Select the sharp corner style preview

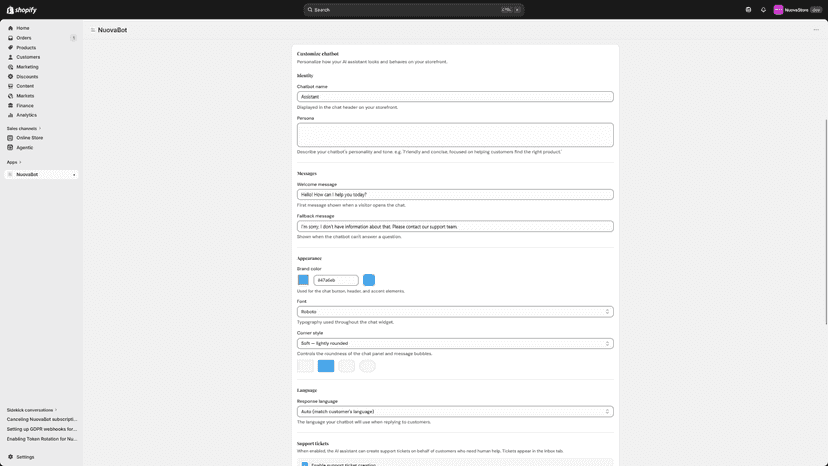[x=305, y=366]
